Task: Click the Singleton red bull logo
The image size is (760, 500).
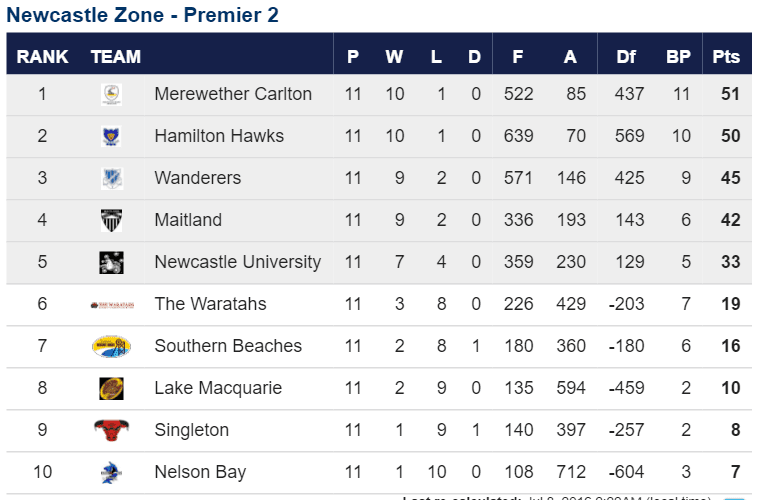Action: click(x=111, y=430)
